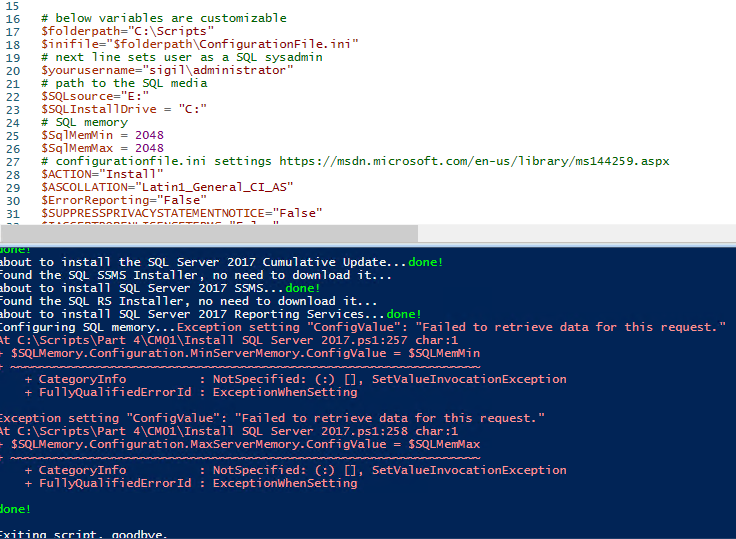This screenshot has height=539, width=736.
Task: Click the $SQLsource="E:" line
Action: [x=95, y=96]
